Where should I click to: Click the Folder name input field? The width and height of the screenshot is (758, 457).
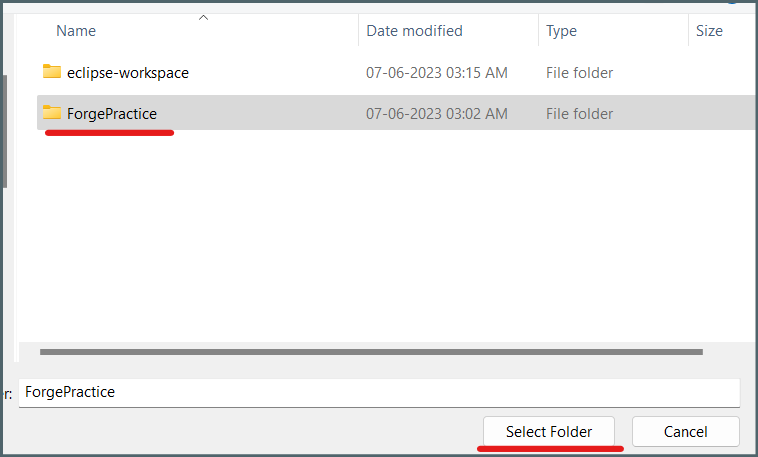379,392
